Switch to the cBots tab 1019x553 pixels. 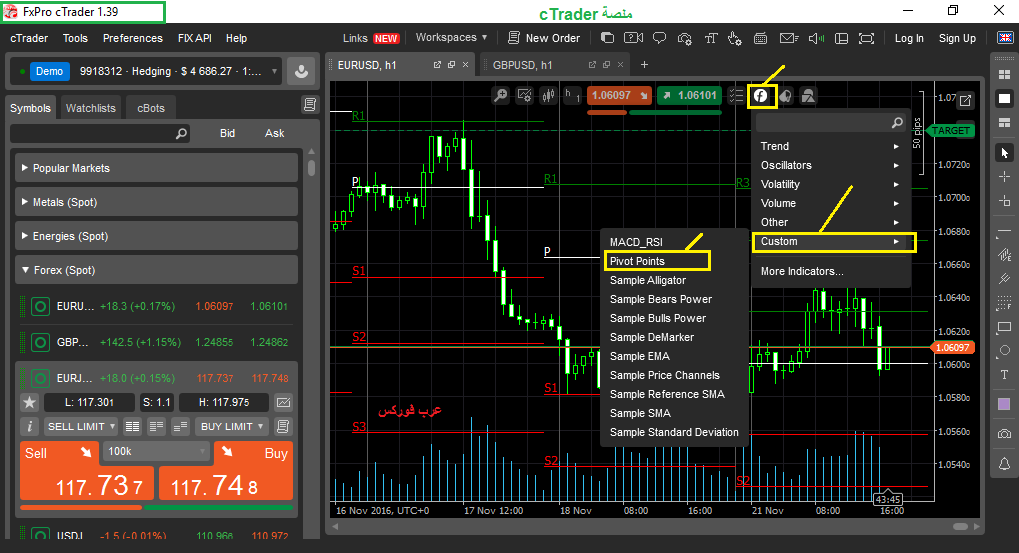click(x=151, y=108)
